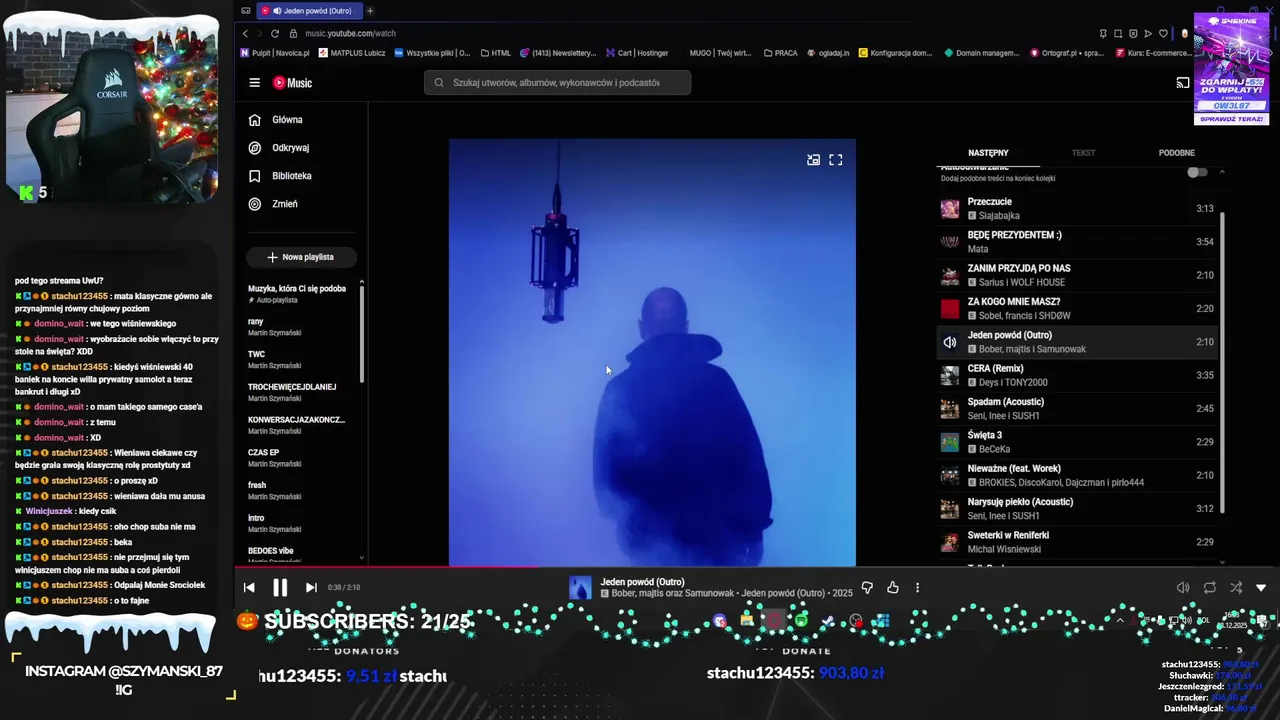
Task: Click the player bar album thumbnail
Action: (581, 588)
